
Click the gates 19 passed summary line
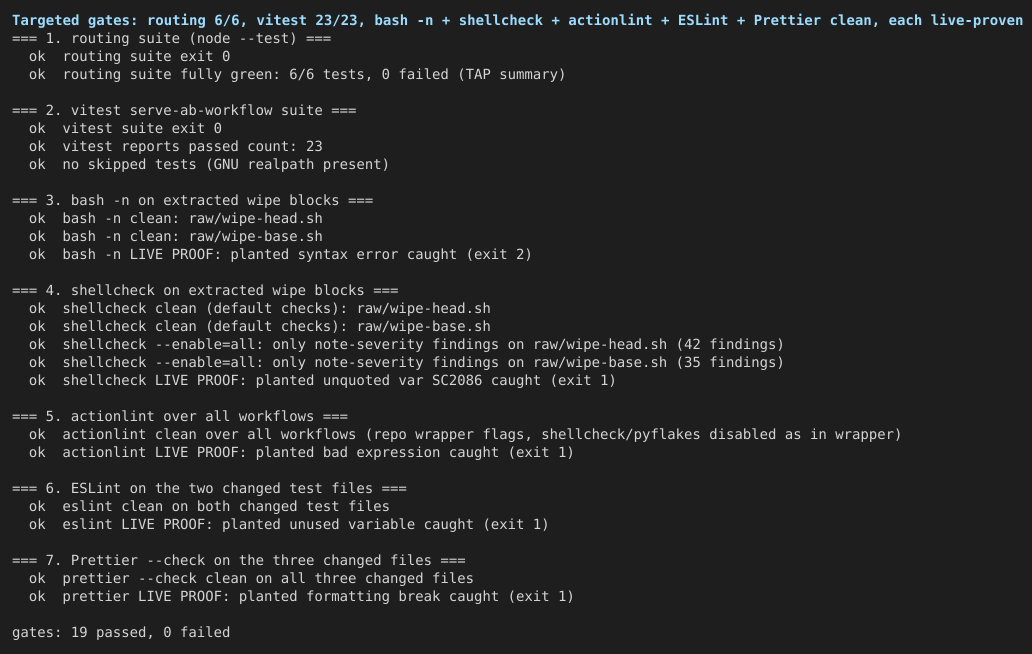pos(121,632)
